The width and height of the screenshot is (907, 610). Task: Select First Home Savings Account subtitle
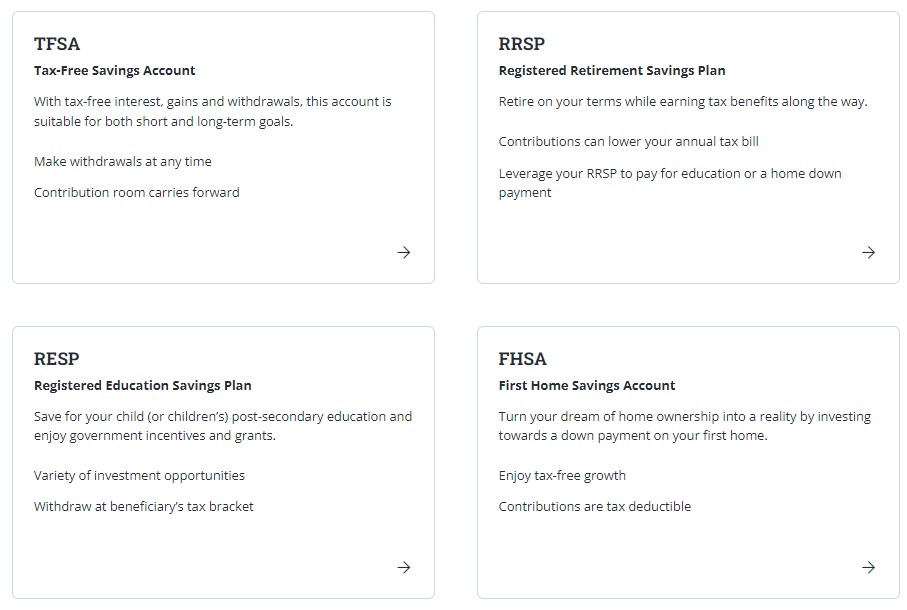tap(587, 386)
